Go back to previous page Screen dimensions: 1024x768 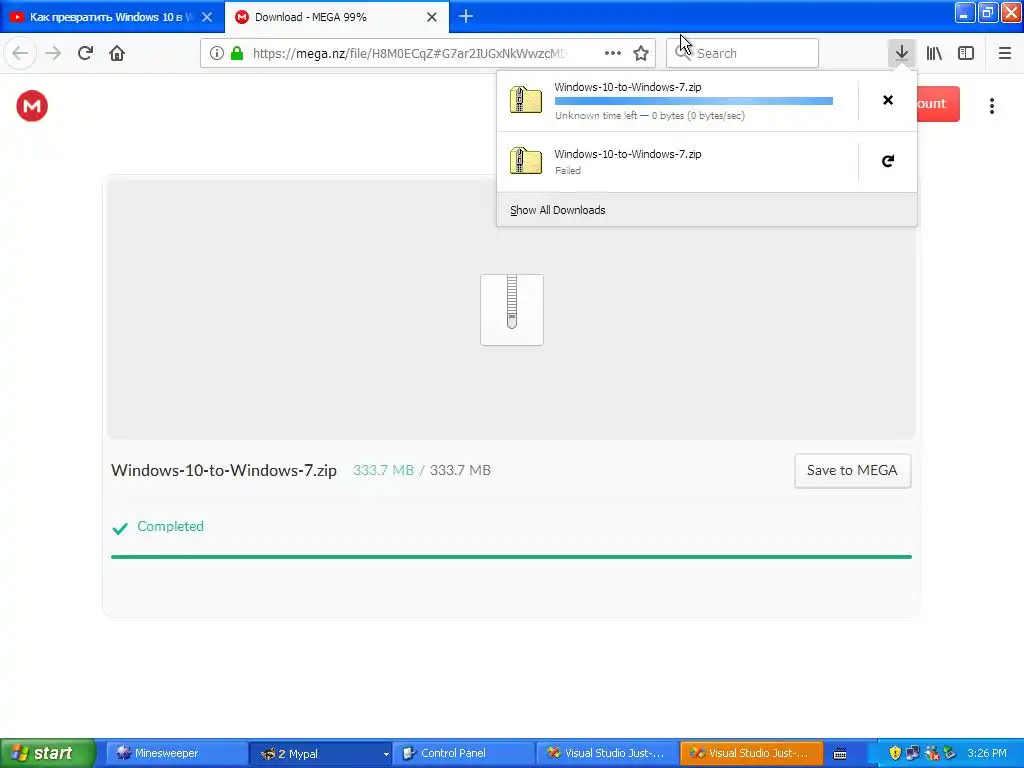coord(20,53)
